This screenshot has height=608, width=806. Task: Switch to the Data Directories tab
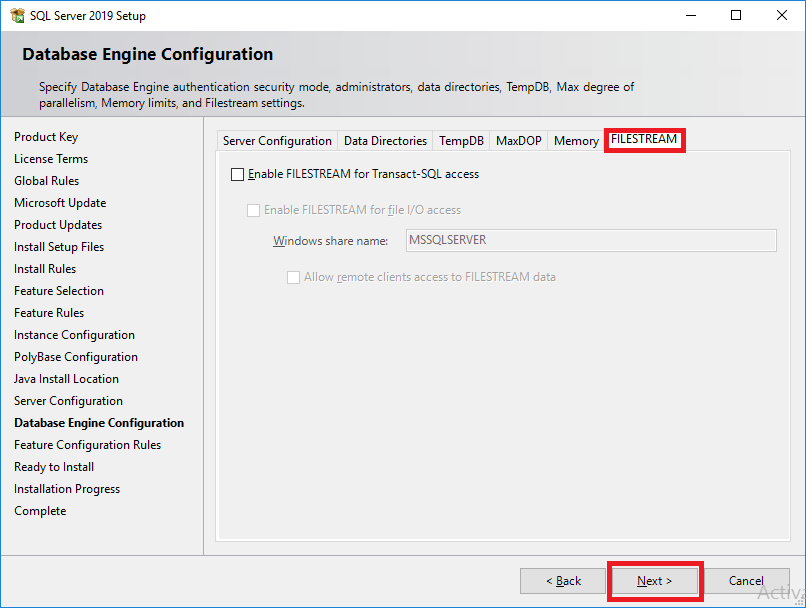[385, 140]
